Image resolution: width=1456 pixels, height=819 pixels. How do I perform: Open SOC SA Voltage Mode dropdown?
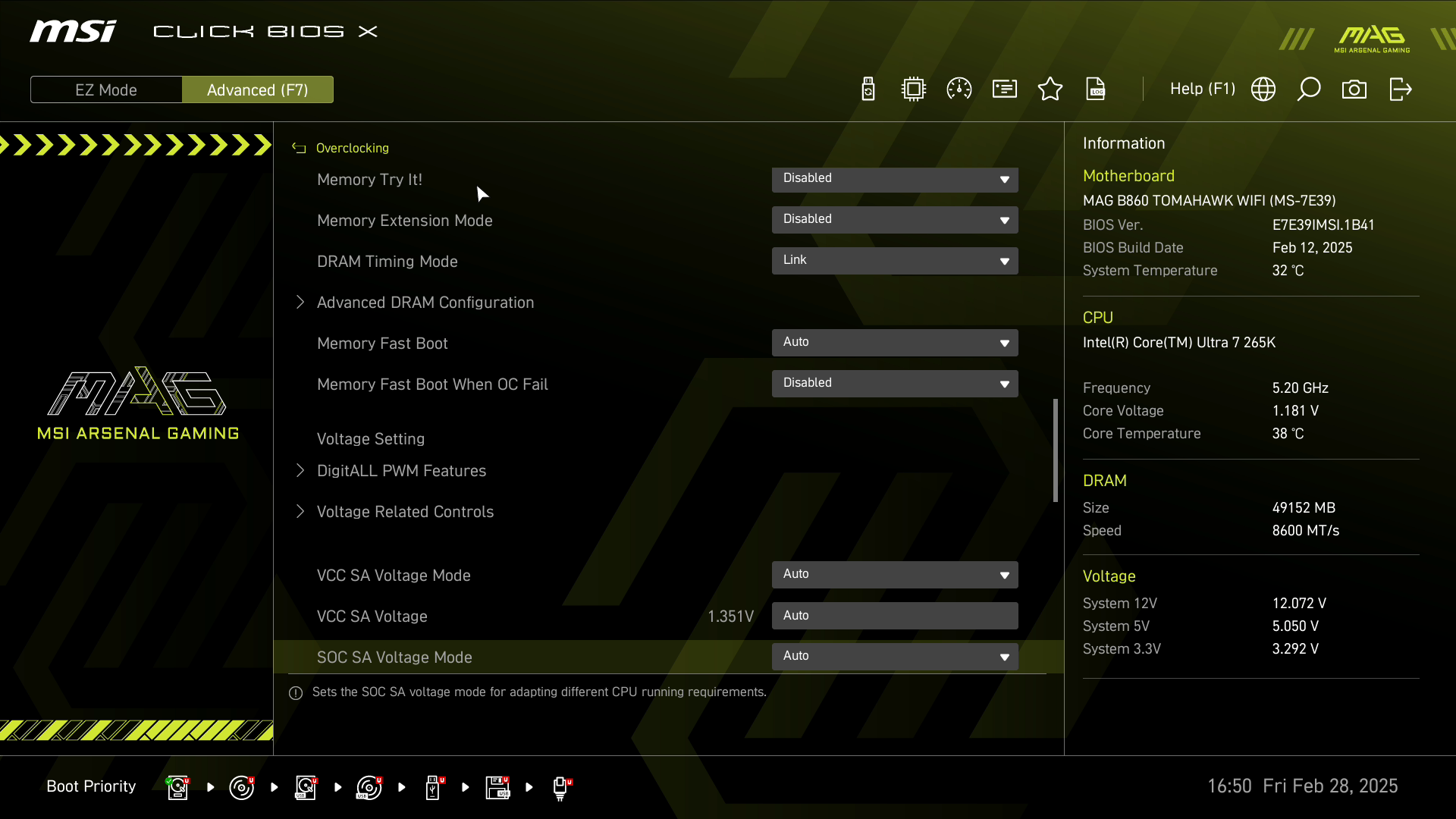[895, 657]
